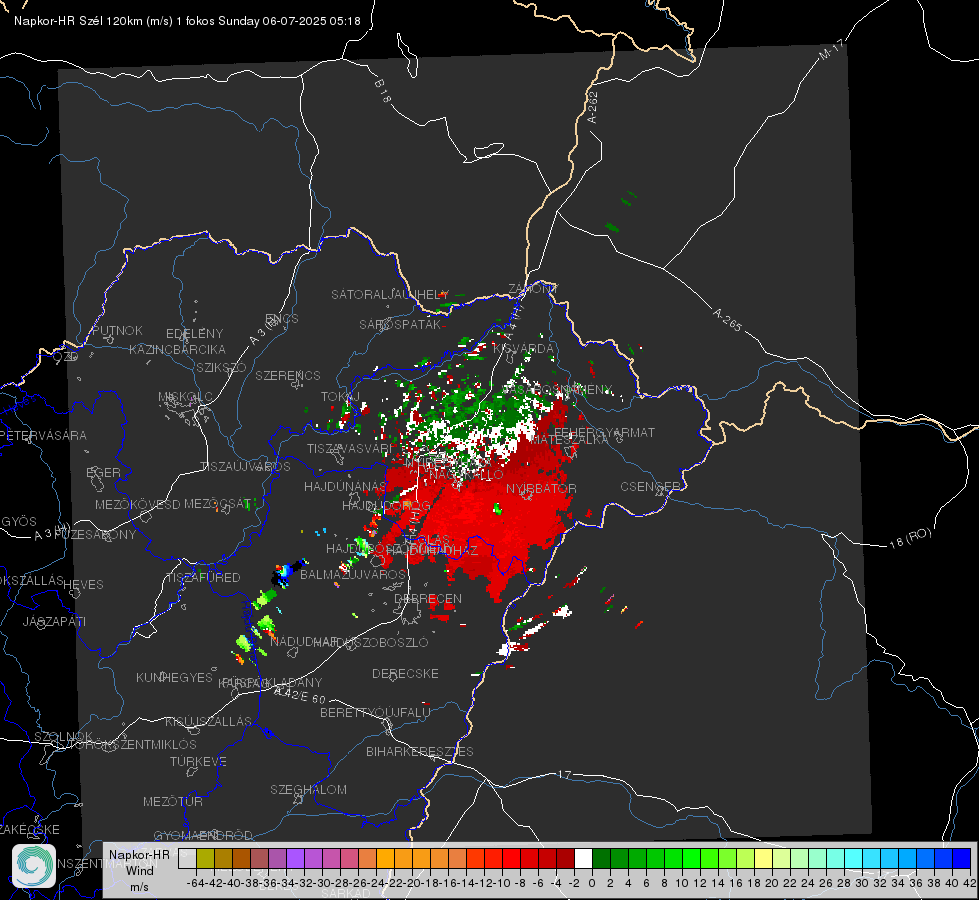Pick the cyan swatch between 28 and 30

click(853, 859)
